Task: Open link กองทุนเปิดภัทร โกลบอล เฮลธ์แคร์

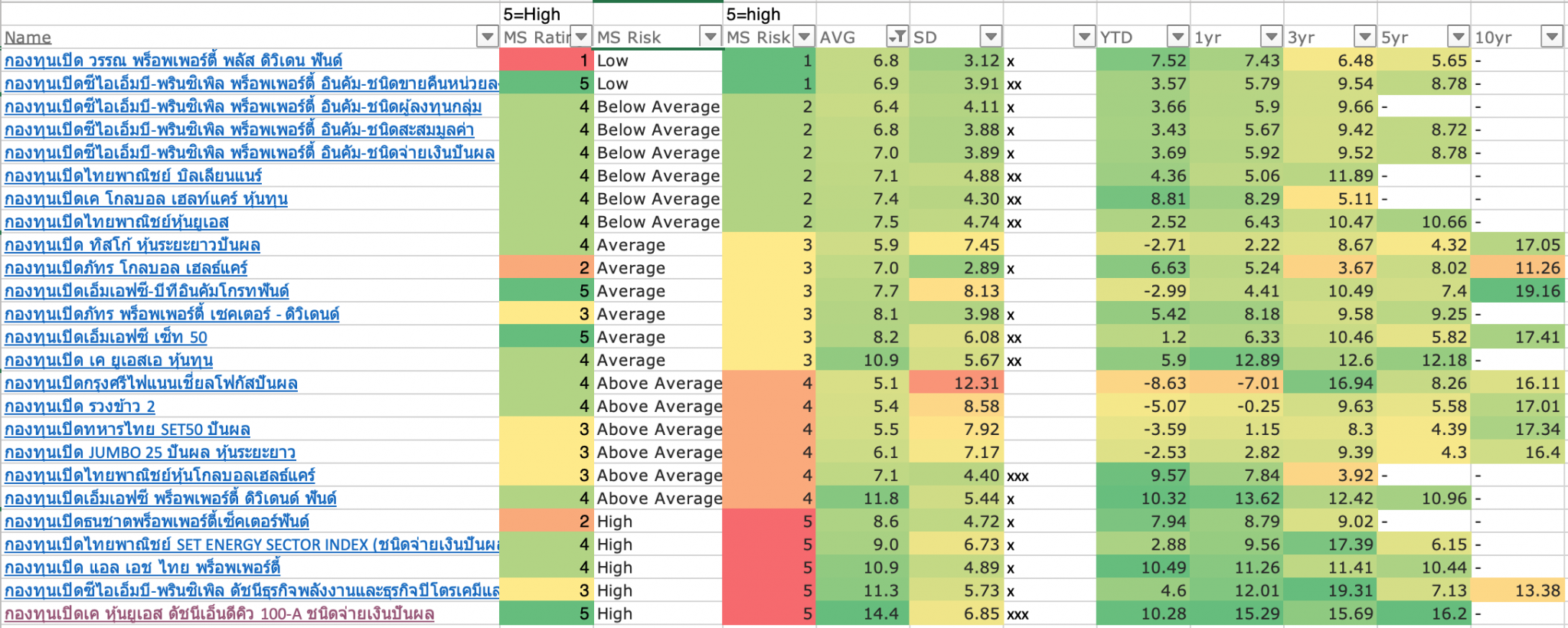Action: point(126,267)
